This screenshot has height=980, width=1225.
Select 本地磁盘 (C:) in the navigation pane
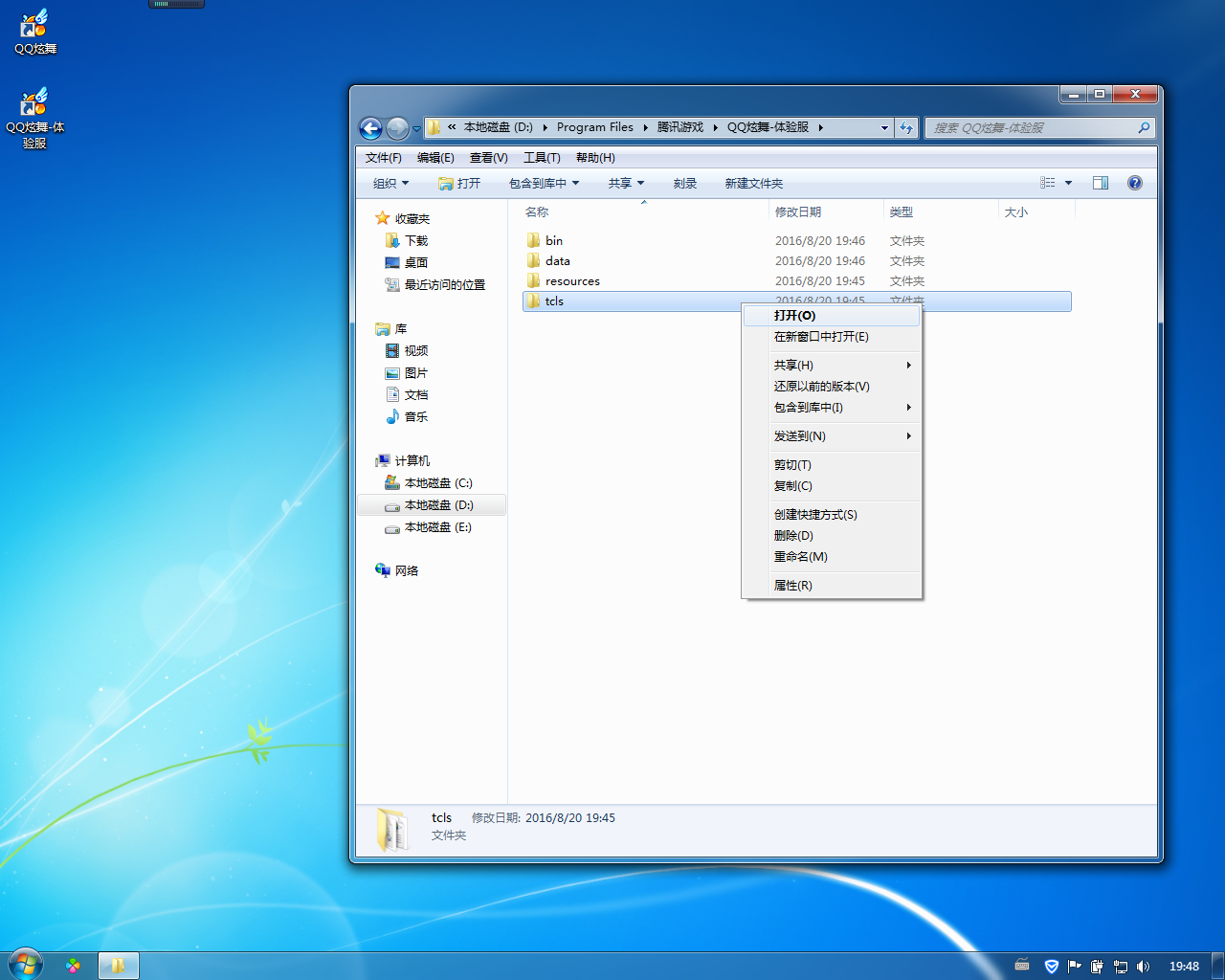(x=430, y=483)
